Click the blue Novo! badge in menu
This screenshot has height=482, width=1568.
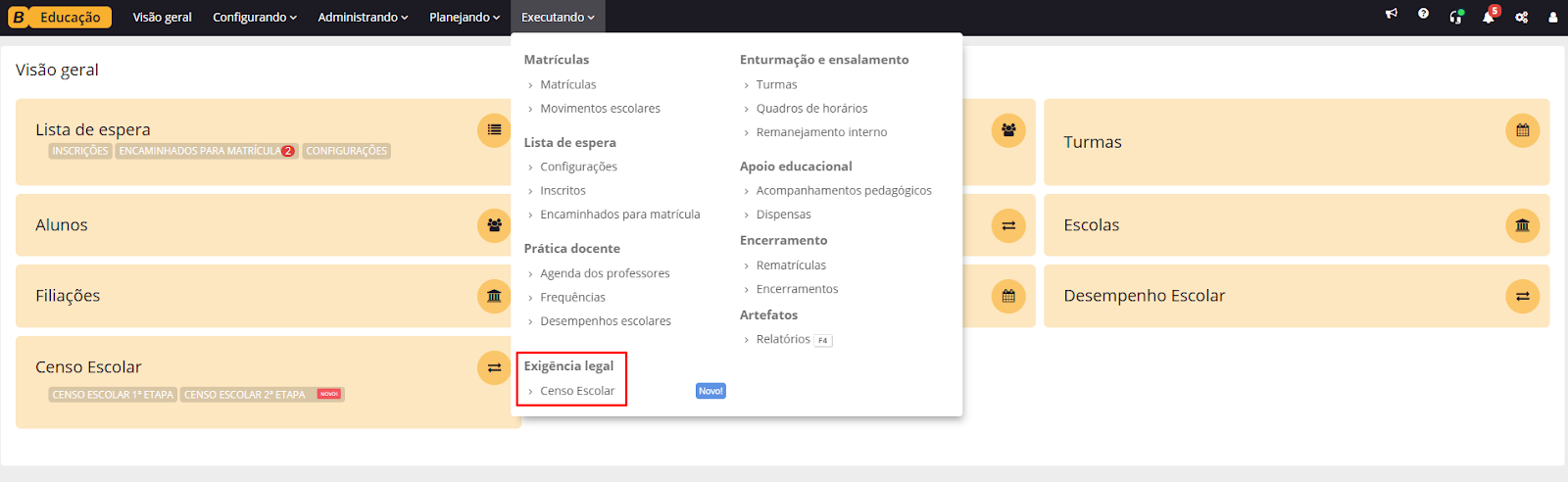[710, 391]
